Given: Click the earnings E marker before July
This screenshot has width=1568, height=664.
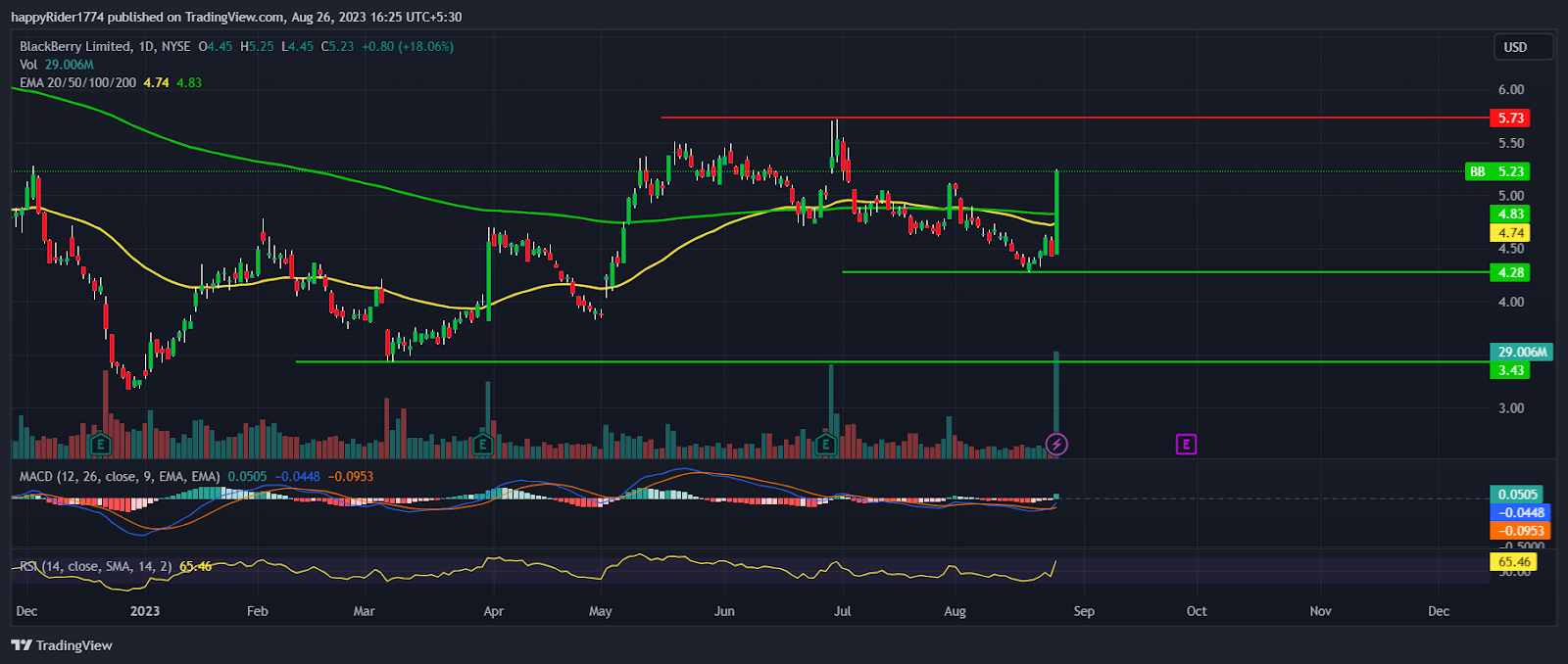Looking at the screenshot, I should pos(825,445).
